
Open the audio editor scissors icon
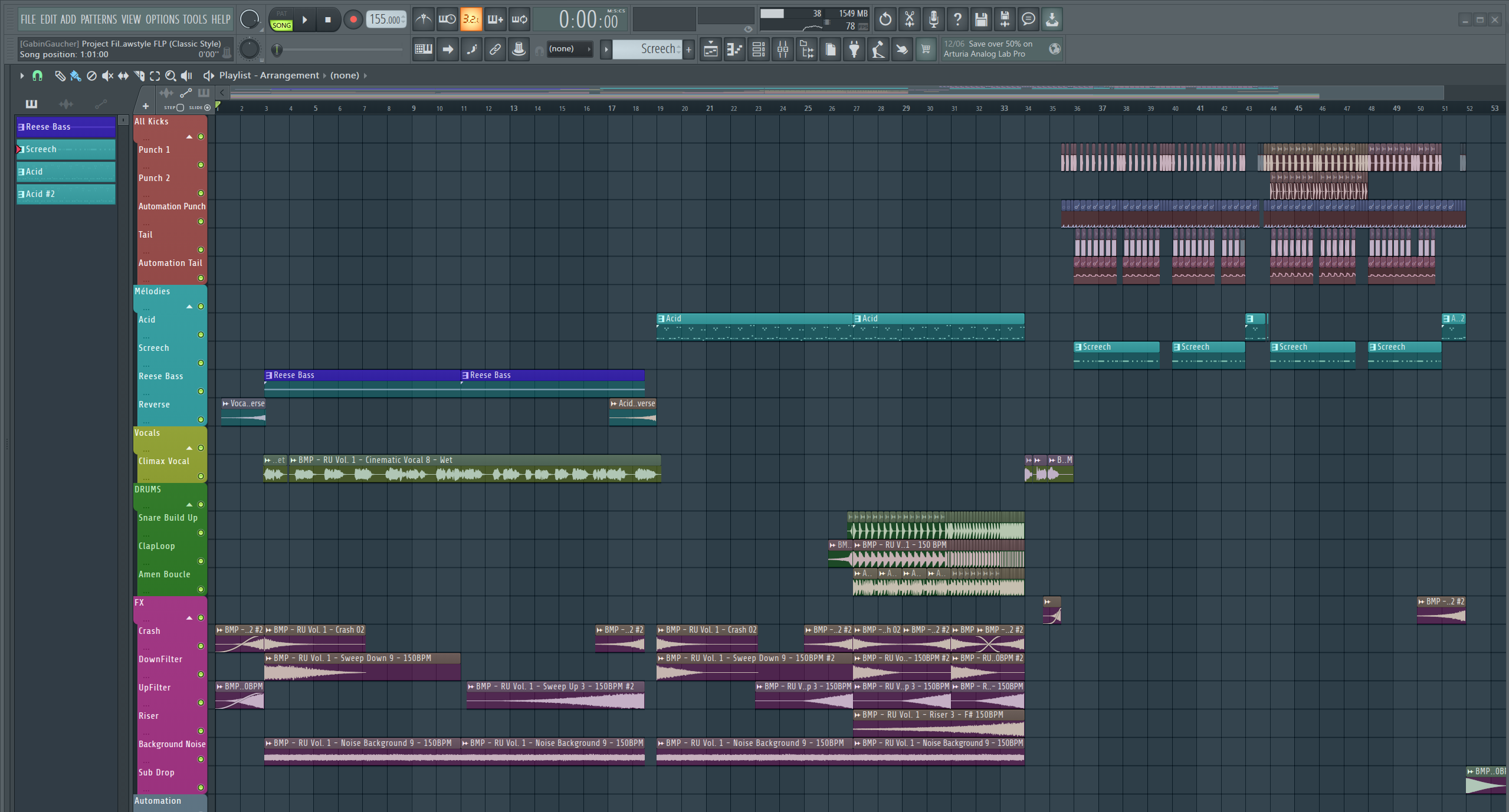(909, 19)
